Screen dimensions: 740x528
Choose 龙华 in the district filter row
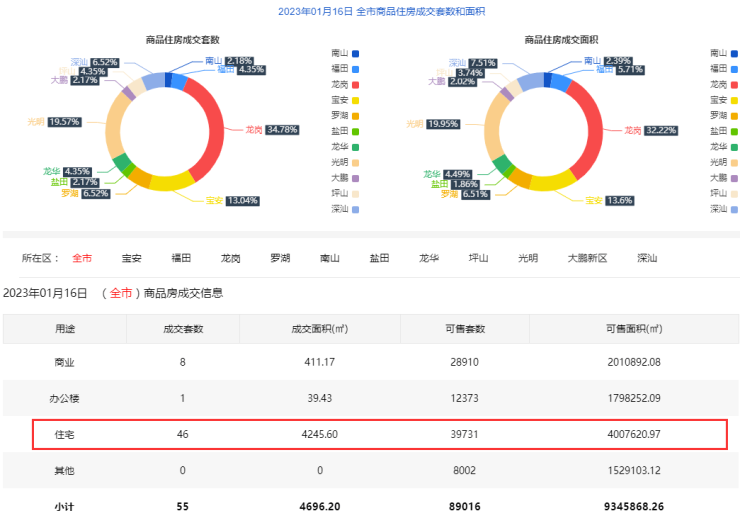click(x=429, y=258)
